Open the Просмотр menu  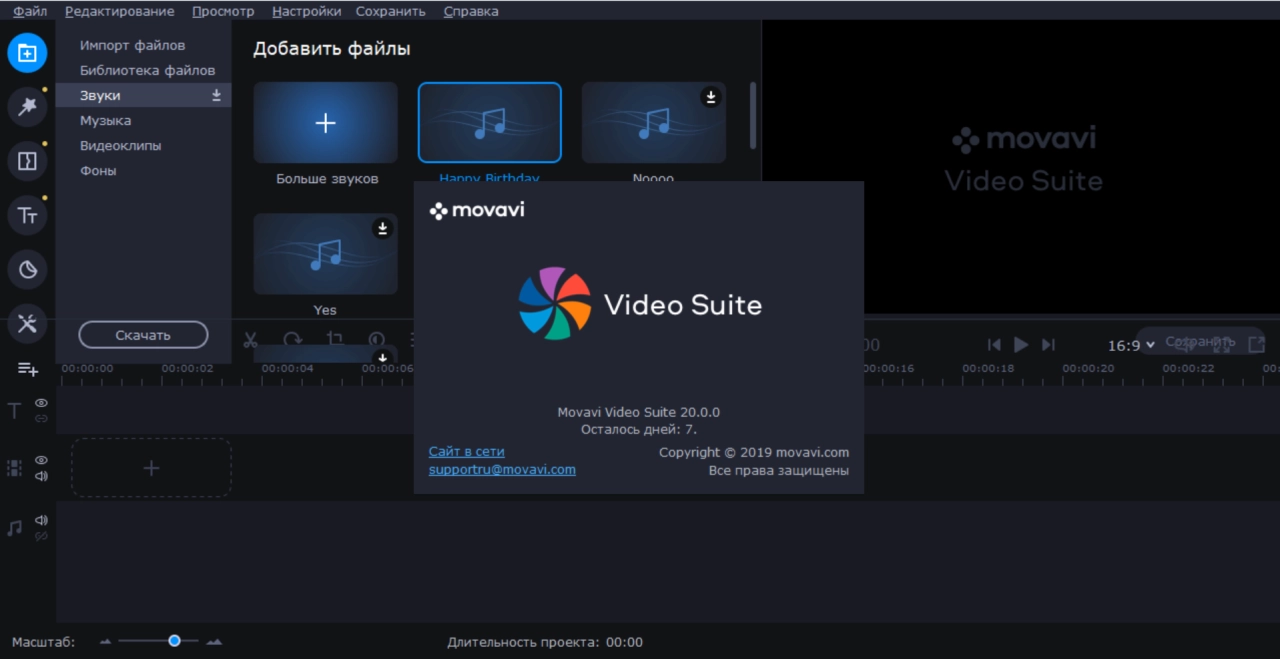point(223,11)
